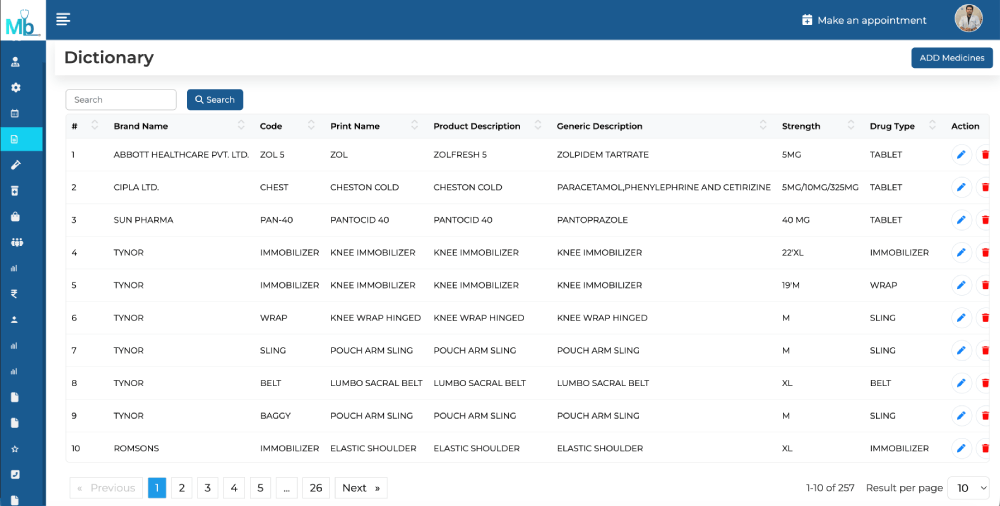Delete the LUMBO SACRAL BELT row
The width and height of the screenshot is (1000, 506).
tap(985, 383)
